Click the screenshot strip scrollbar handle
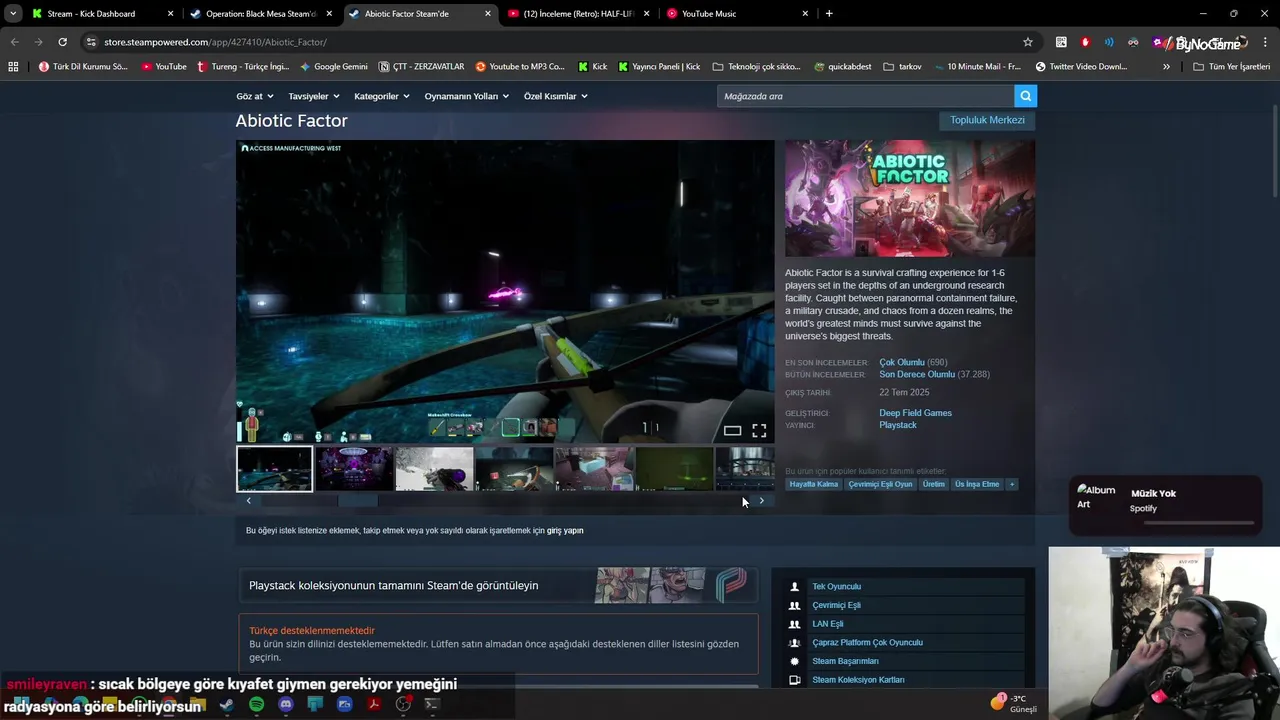This screenshot has width=1280, height=720. coord(358,501)
